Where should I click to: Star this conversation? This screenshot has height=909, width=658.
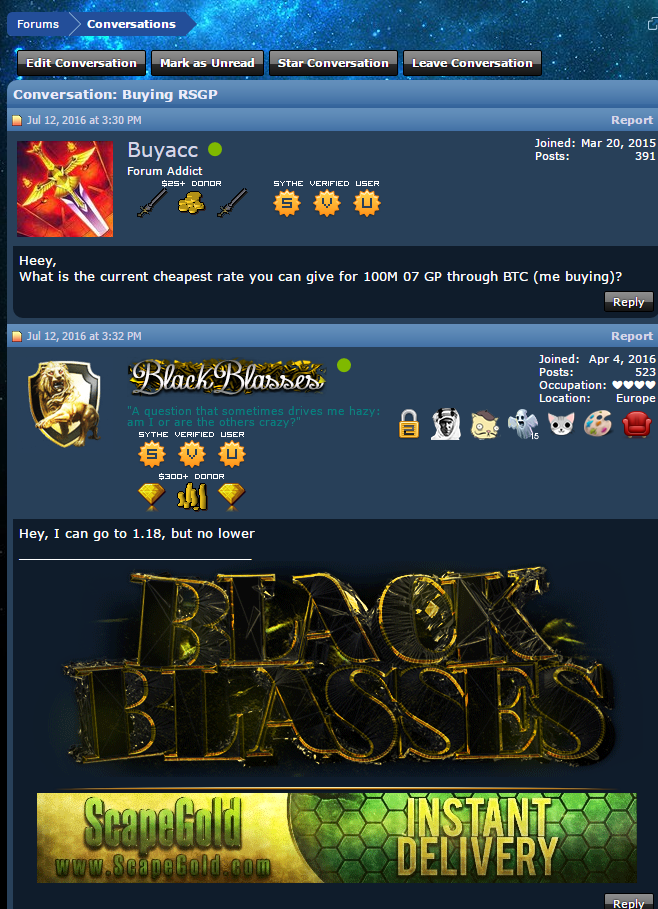tap(333, 63)
